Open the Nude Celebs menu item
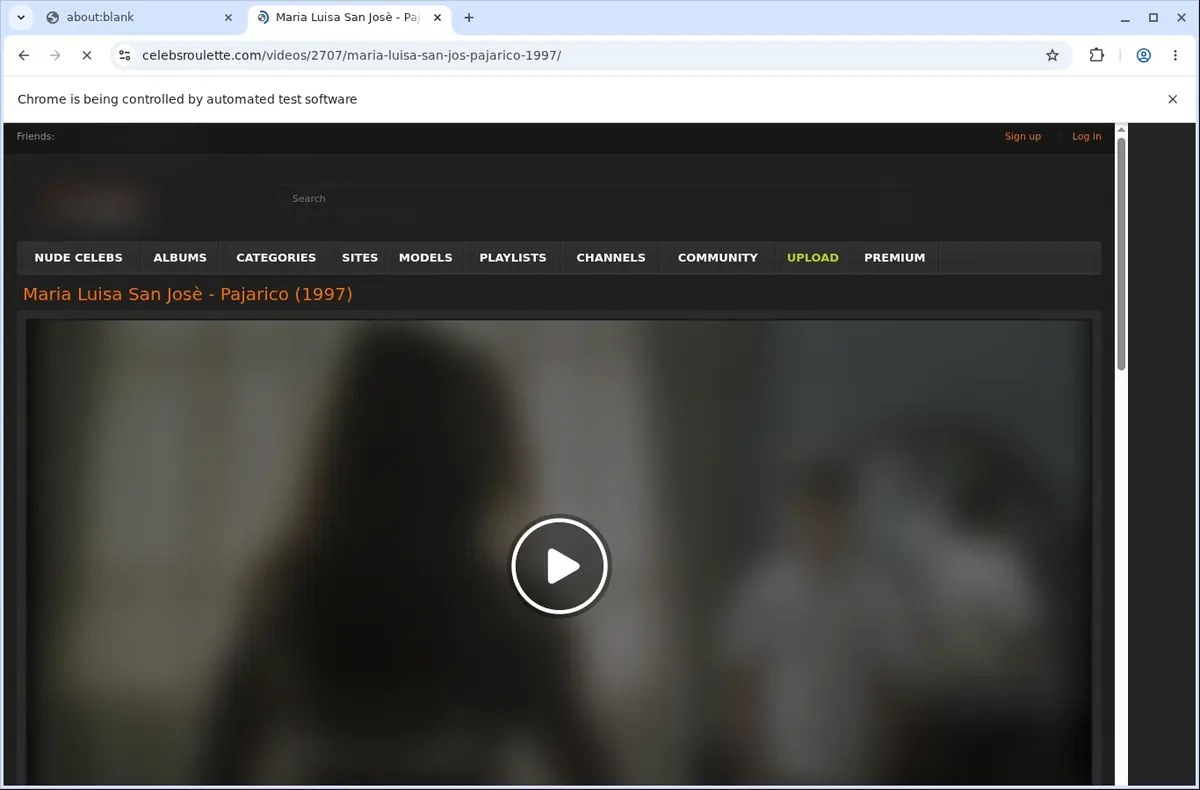 pos(78,257)
